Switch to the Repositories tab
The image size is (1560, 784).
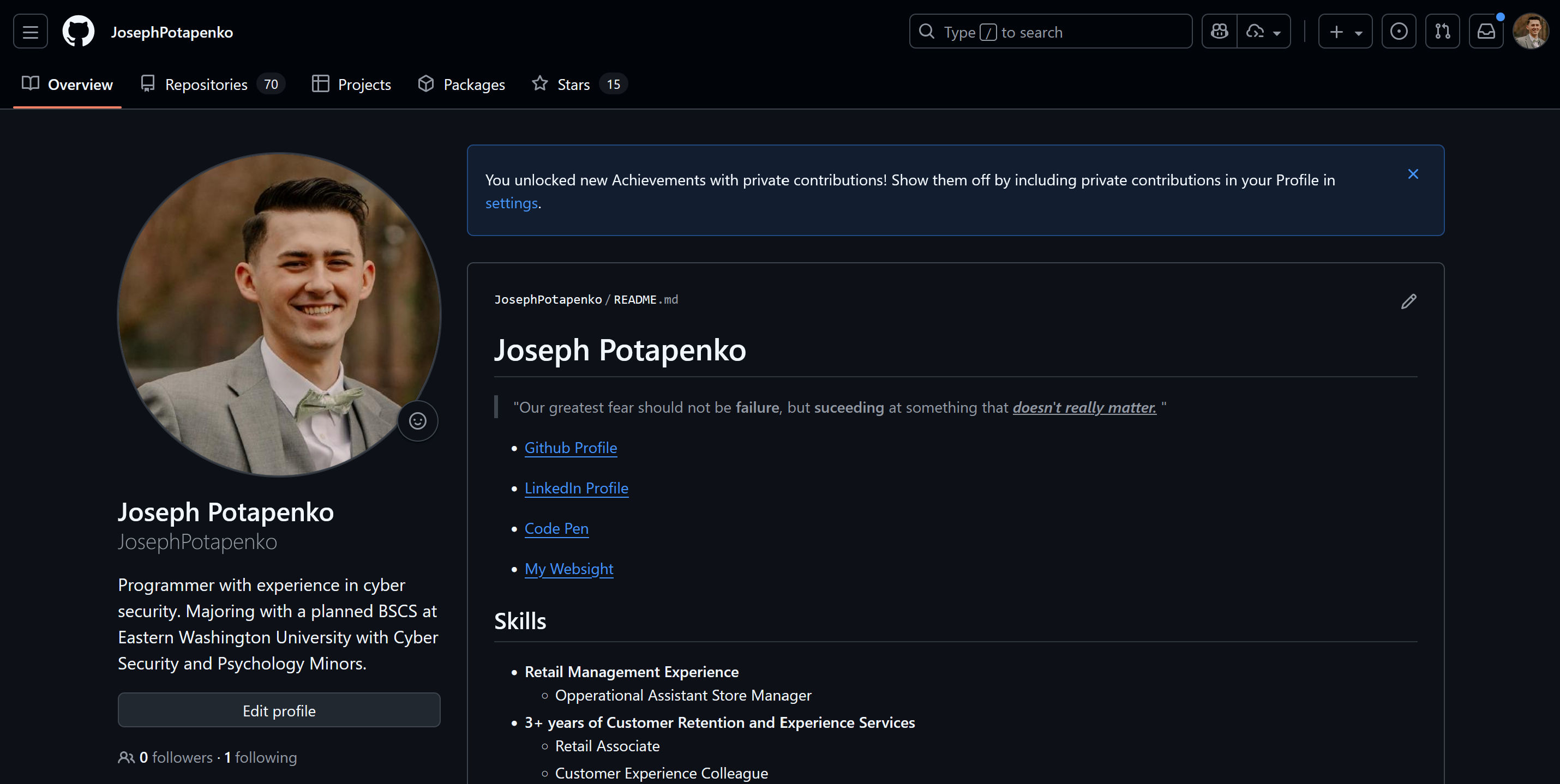click(206, 84)
